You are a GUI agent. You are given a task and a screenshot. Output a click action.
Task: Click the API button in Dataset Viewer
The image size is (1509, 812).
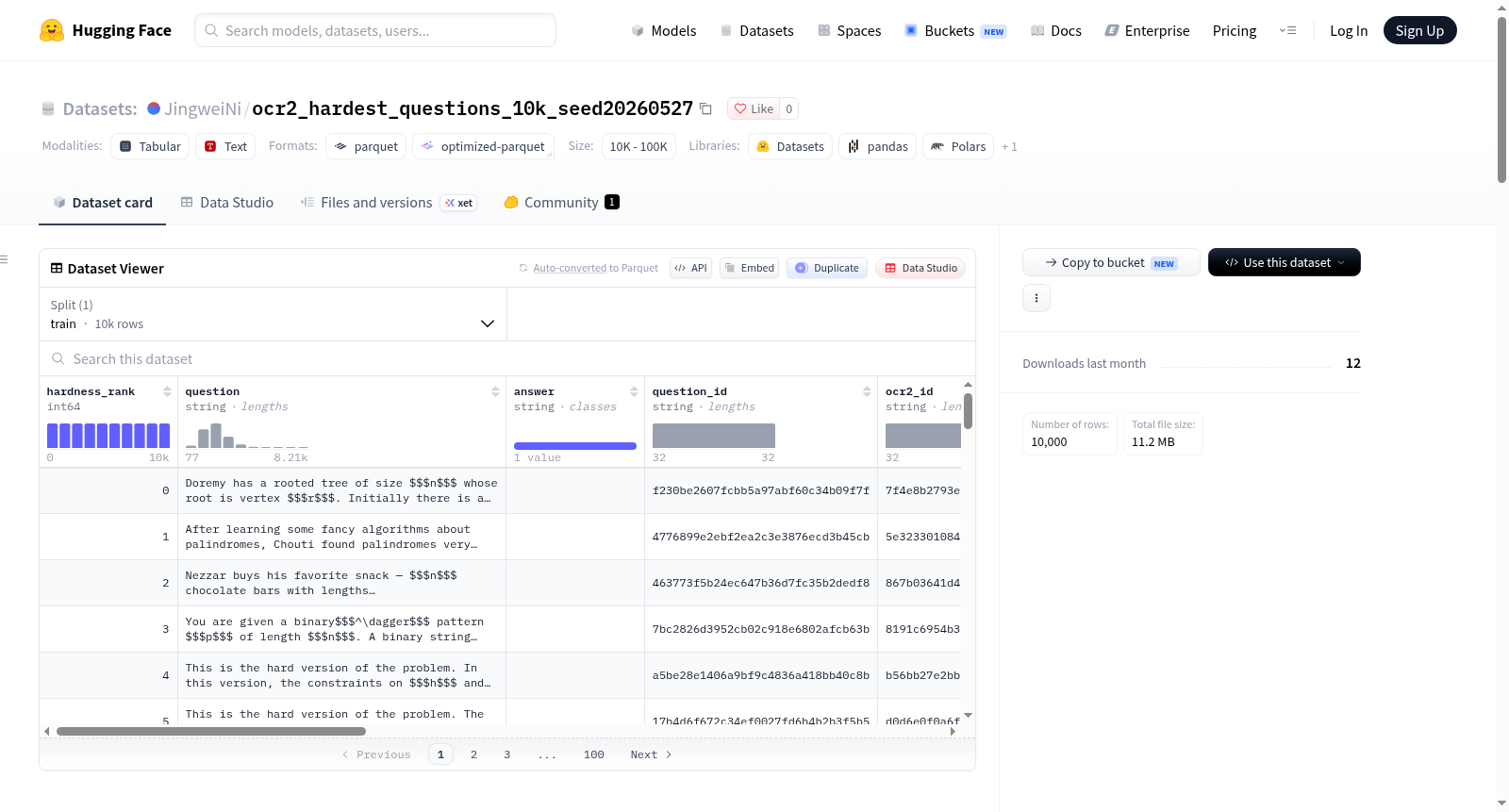point(690,268)
